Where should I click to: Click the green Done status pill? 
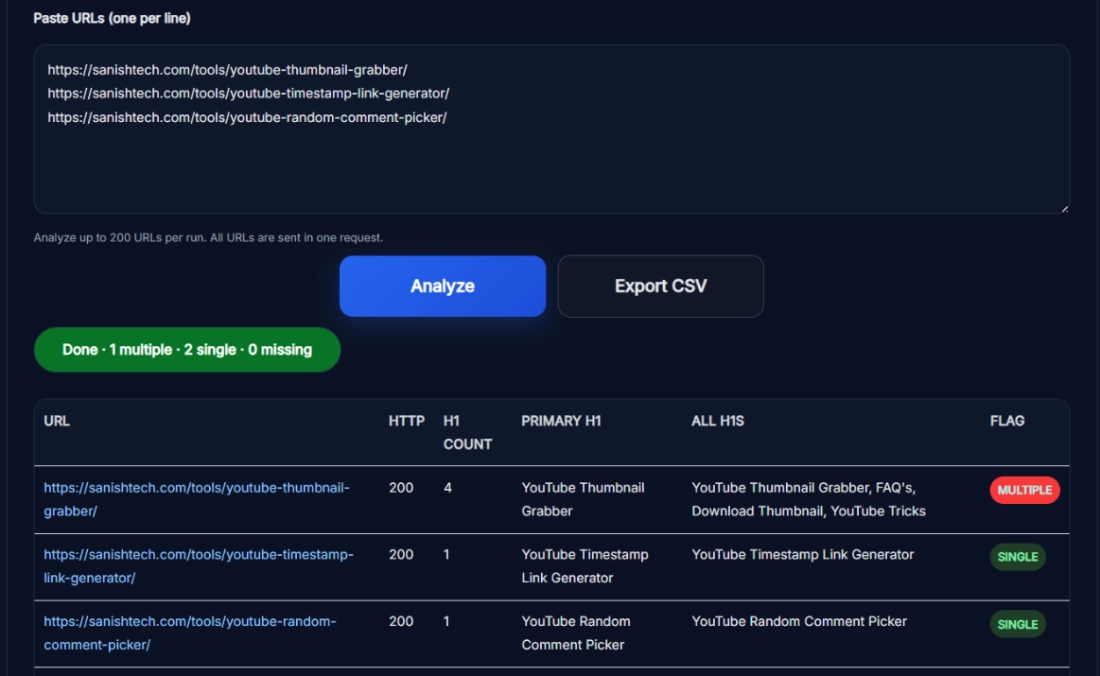(x=187, y=350)
